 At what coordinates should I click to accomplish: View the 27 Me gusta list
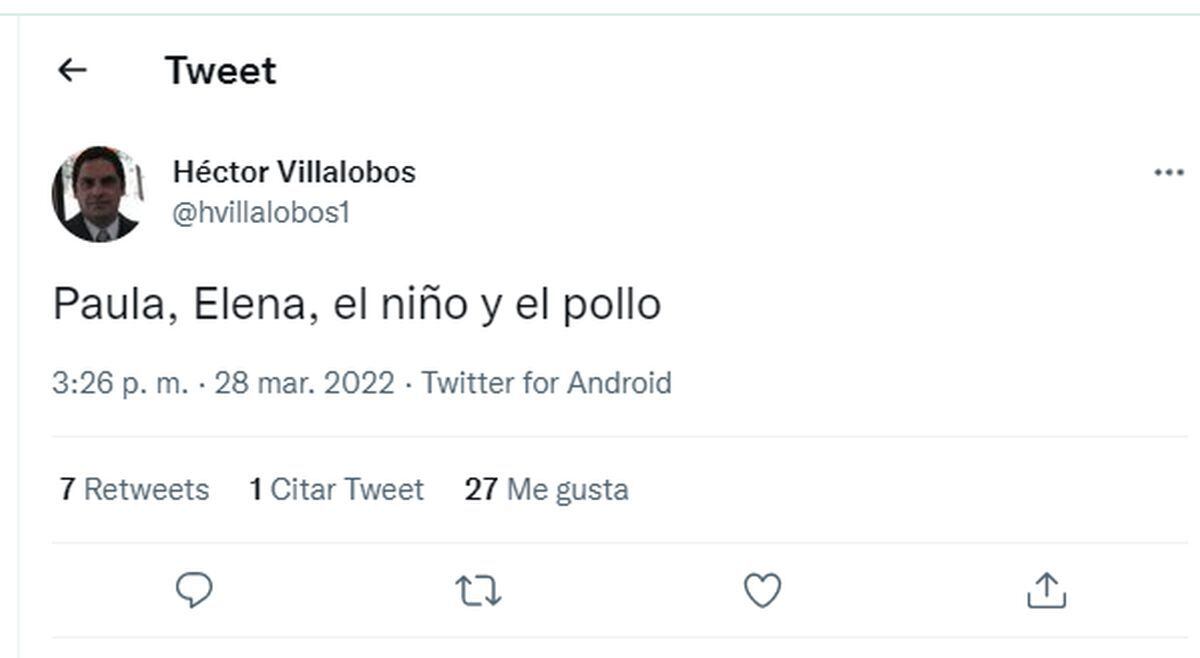coord(545,489)
